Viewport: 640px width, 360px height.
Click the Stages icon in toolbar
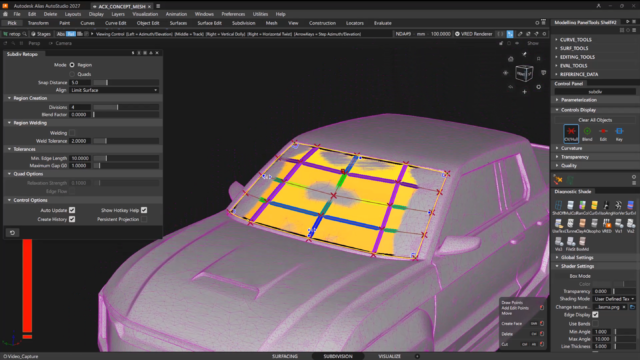pos(33,34)
